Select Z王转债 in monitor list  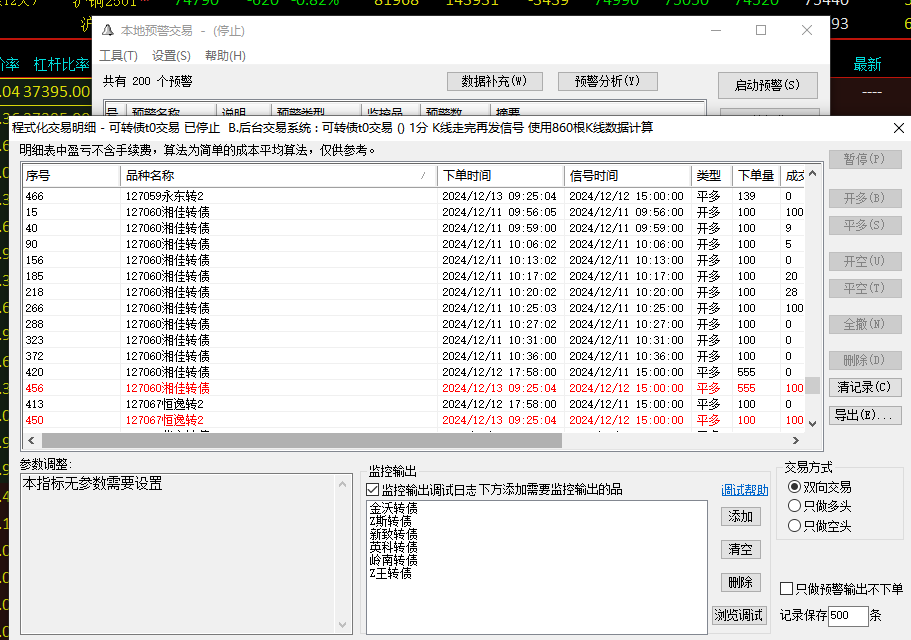[x=390, y=573]
